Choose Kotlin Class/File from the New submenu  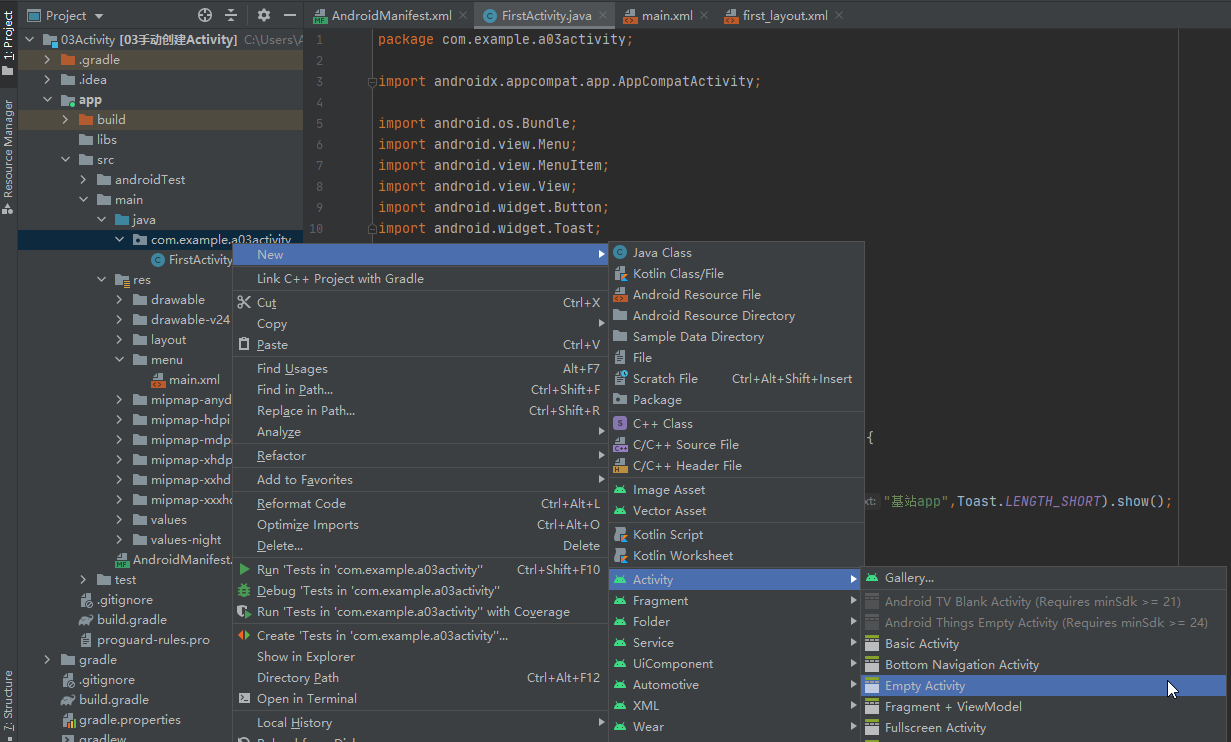736,274
